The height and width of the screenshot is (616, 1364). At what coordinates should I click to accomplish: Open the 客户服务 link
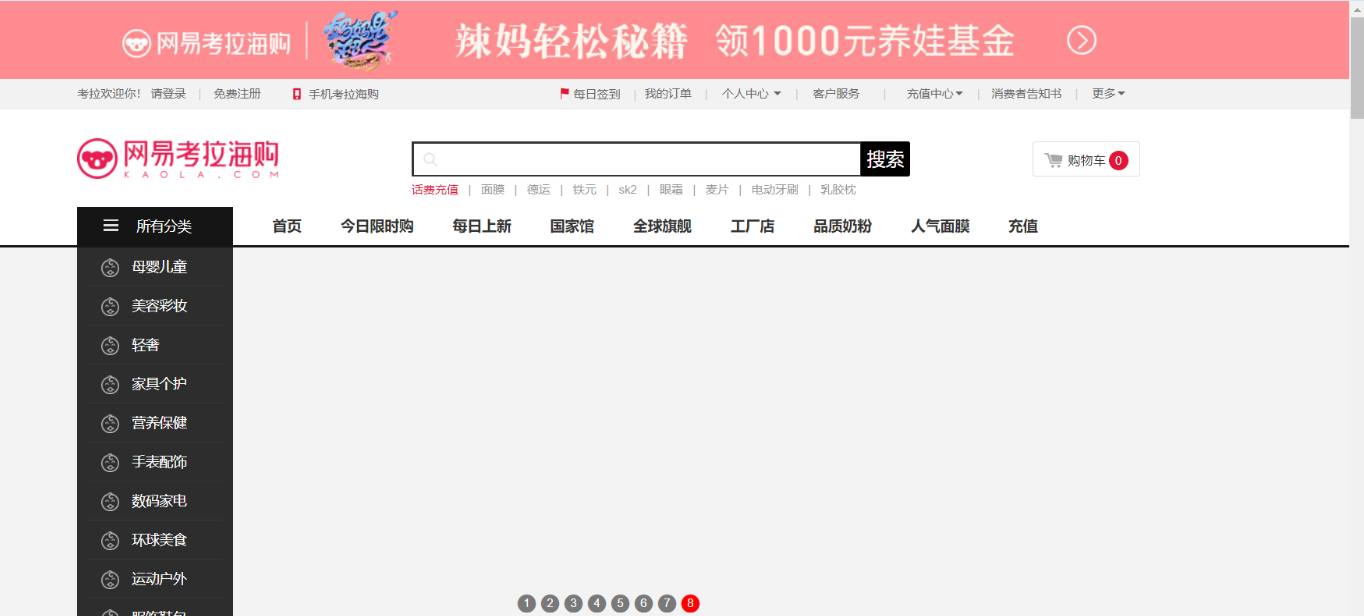836,94
